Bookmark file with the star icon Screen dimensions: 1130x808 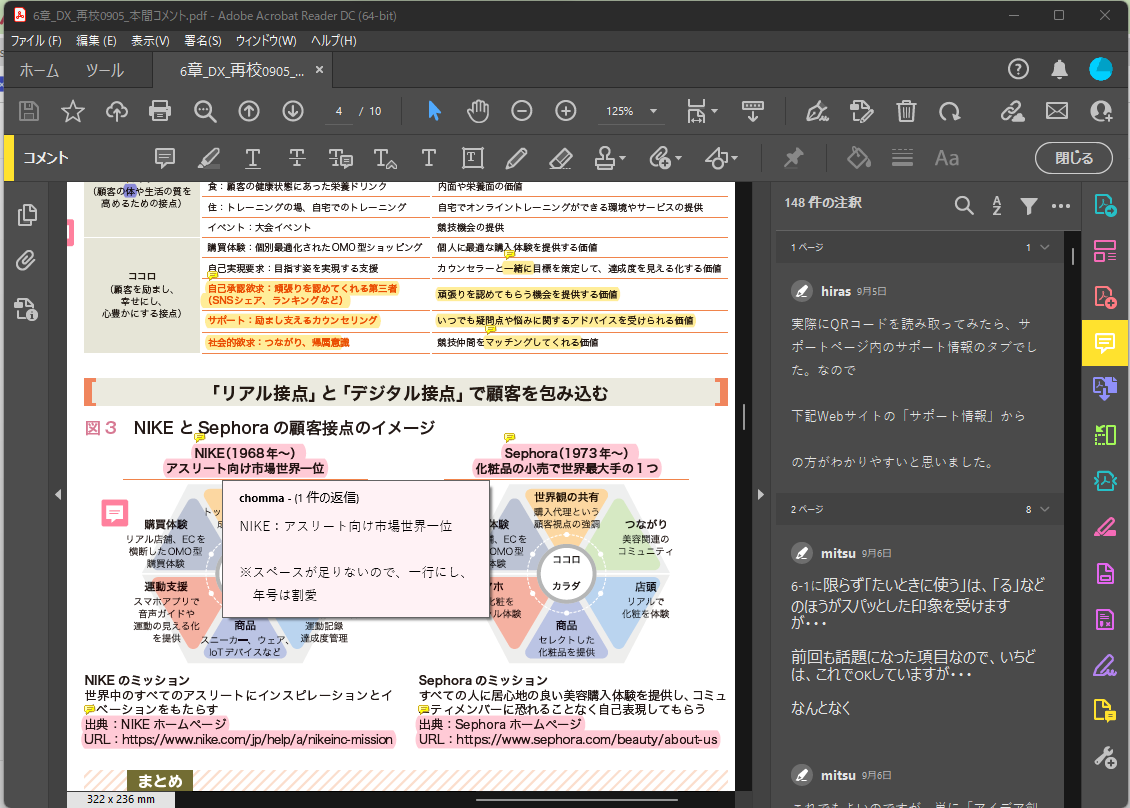(x=73, y=111)
